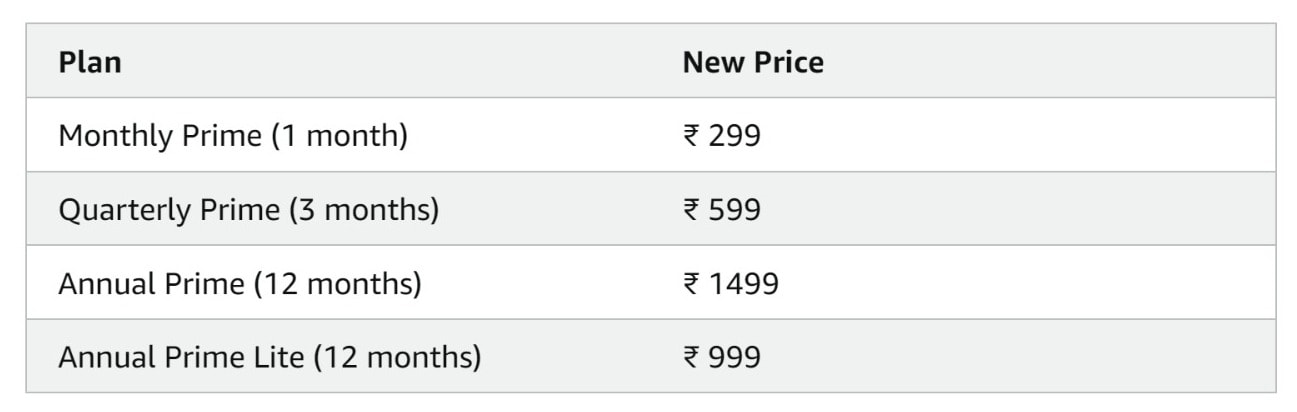
Task: Click the rupee symbol before 599
Action: (691, 210)
